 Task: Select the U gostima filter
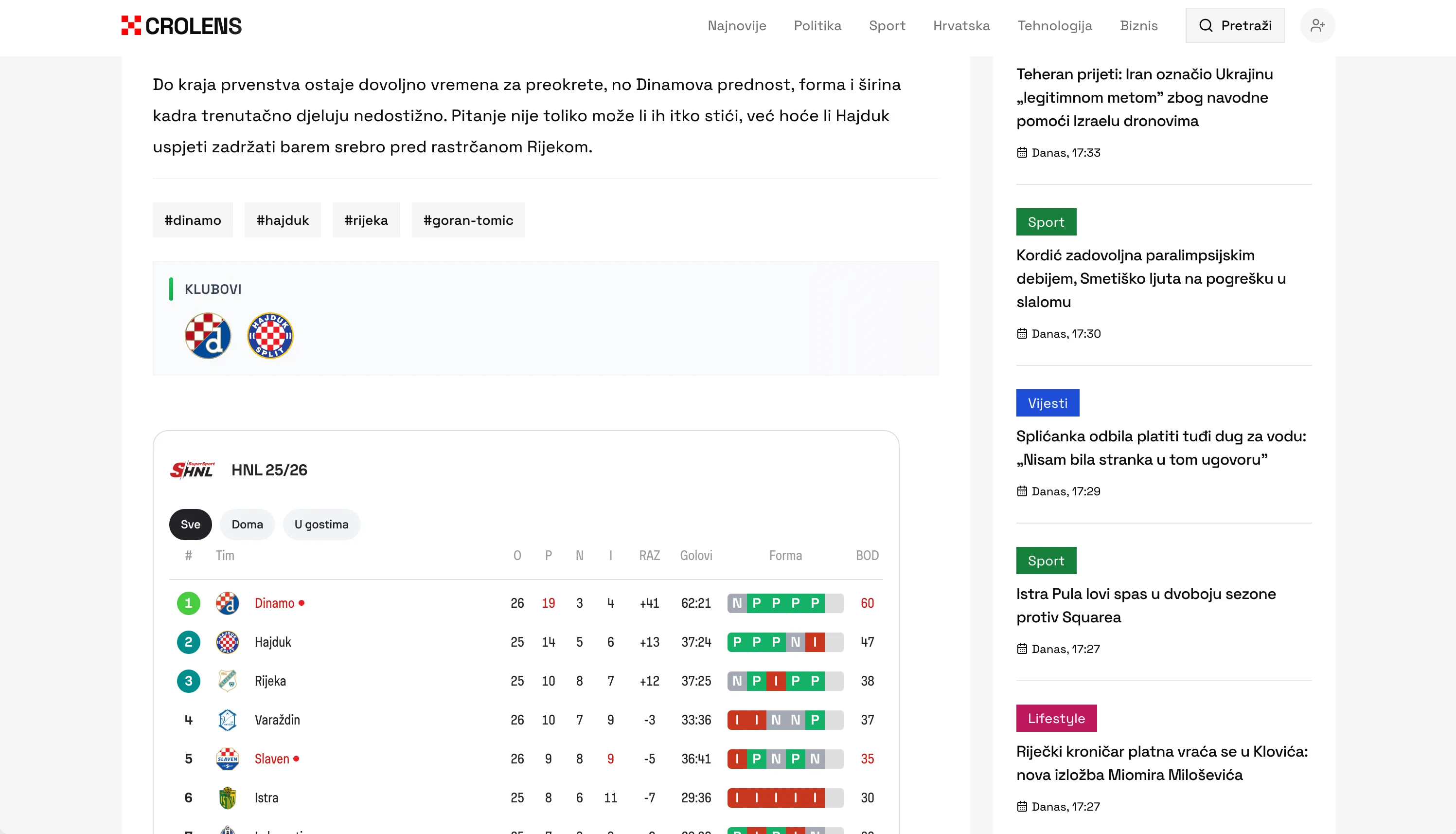point(321,524)
